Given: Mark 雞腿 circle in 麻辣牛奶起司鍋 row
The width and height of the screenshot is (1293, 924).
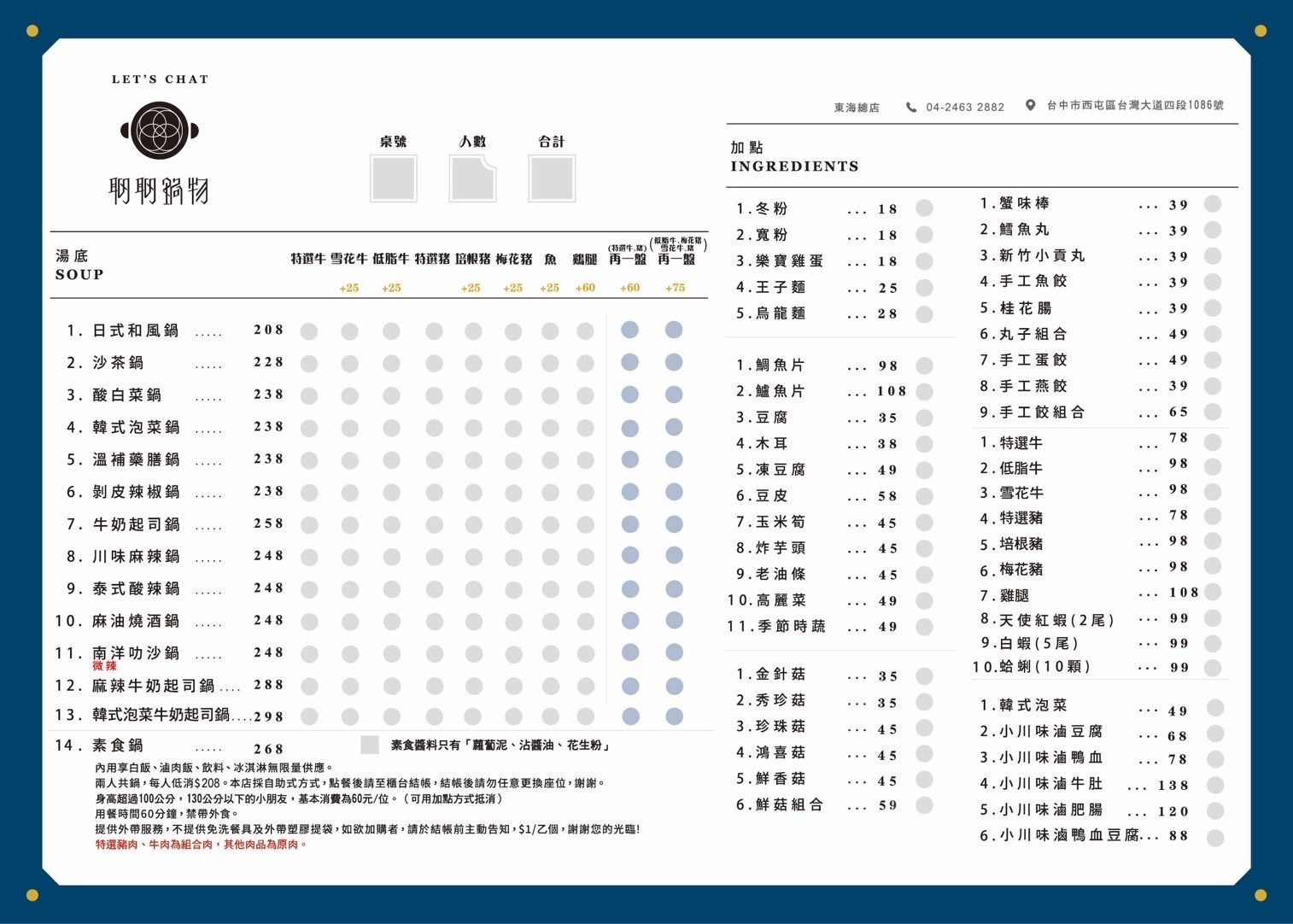Looking at the screenshot, I should pos(585,686).
